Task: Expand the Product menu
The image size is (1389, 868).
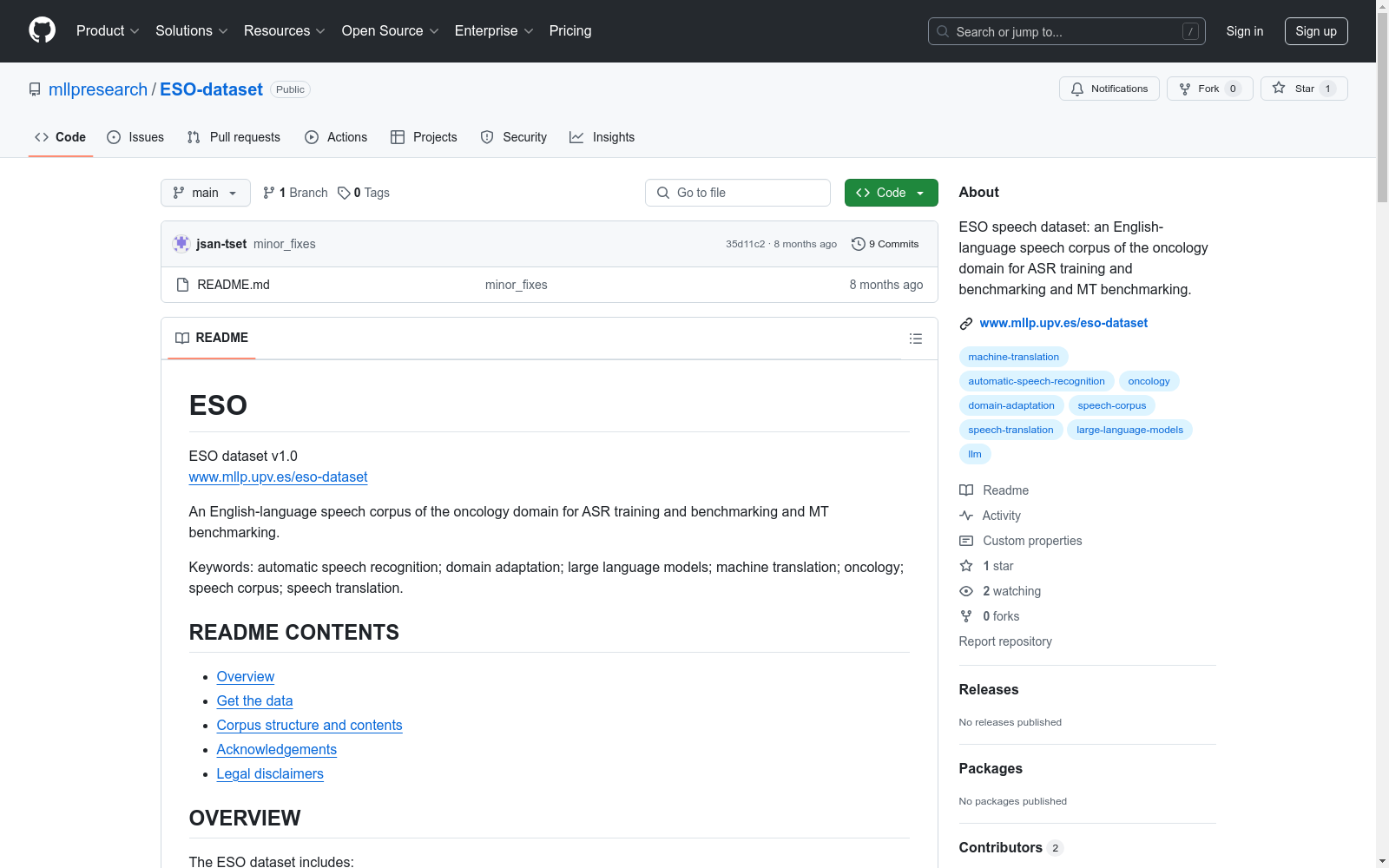Action: 108,31
